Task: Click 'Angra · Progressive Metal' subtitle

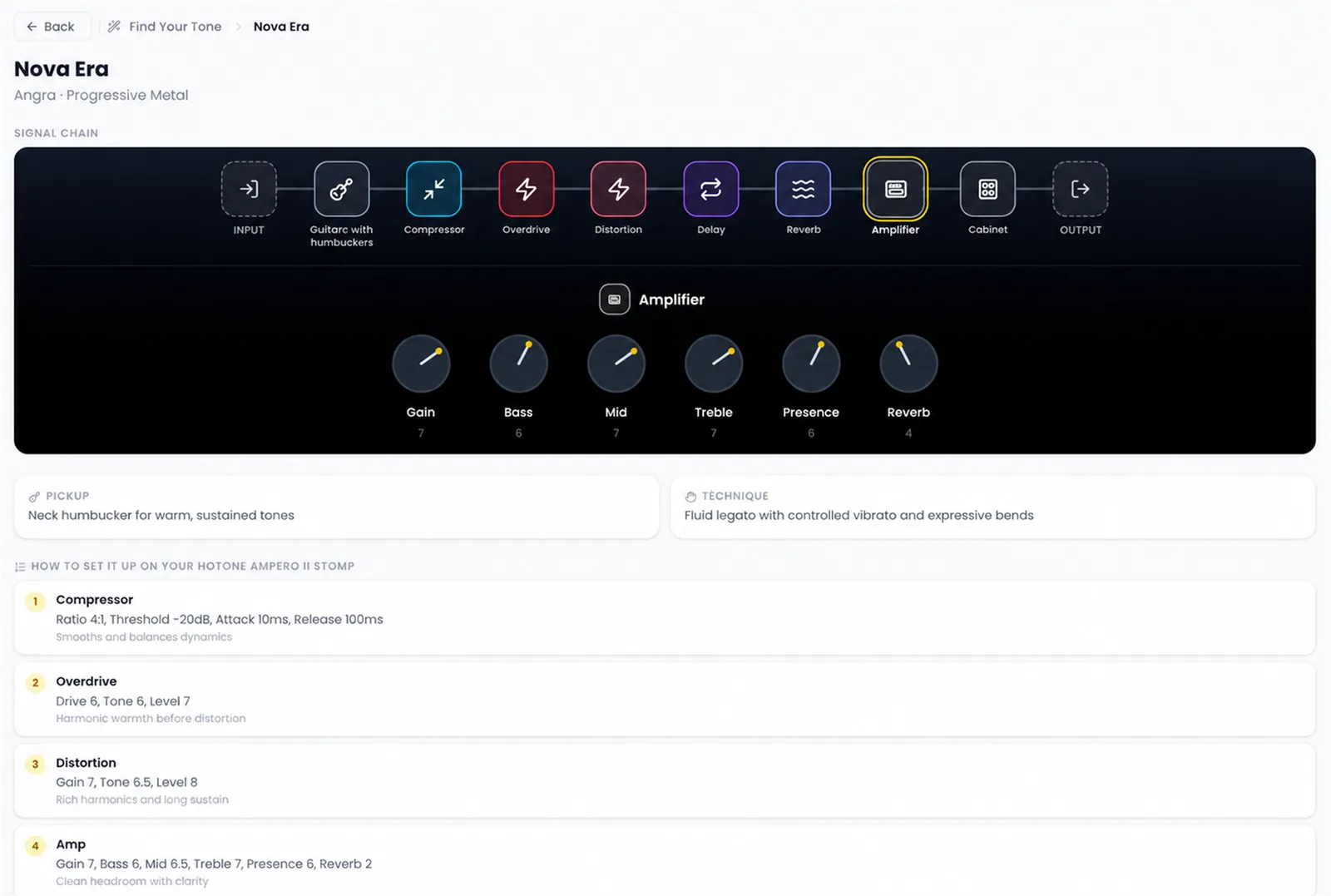Action: 101,95
